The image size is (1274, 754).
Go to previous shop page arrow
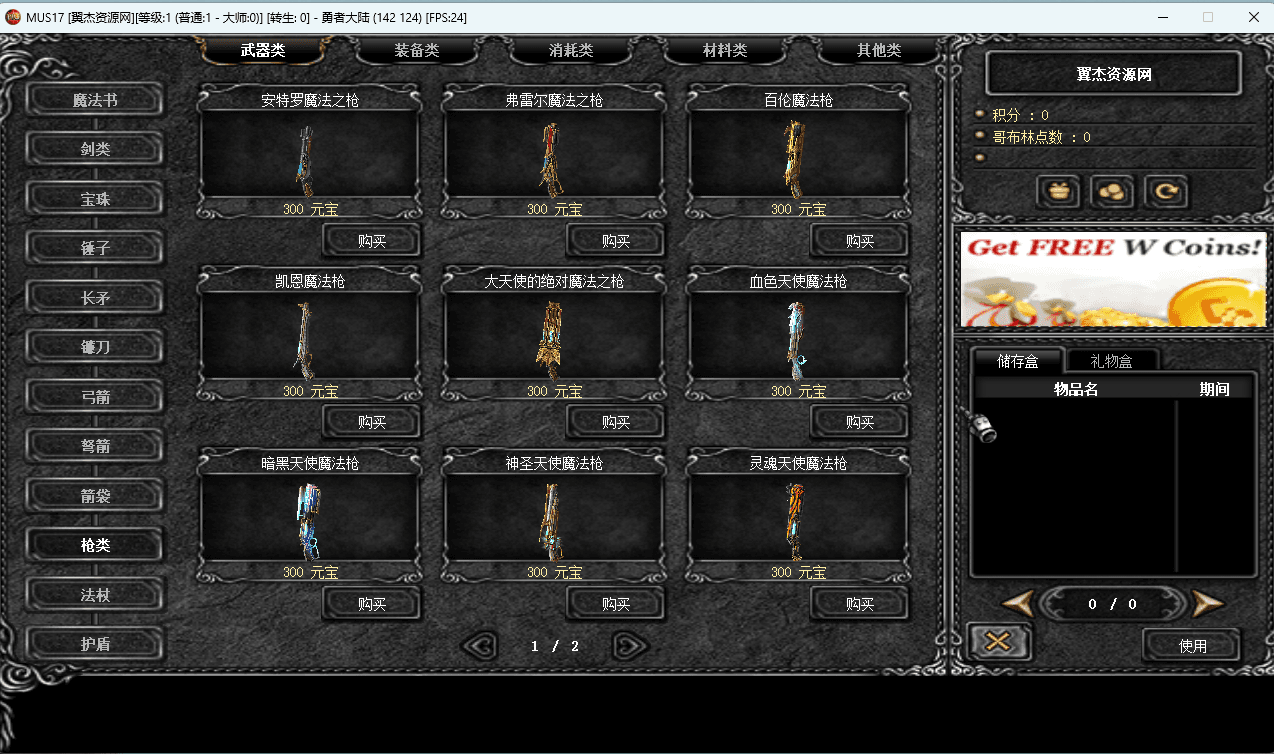click(481, 646)
